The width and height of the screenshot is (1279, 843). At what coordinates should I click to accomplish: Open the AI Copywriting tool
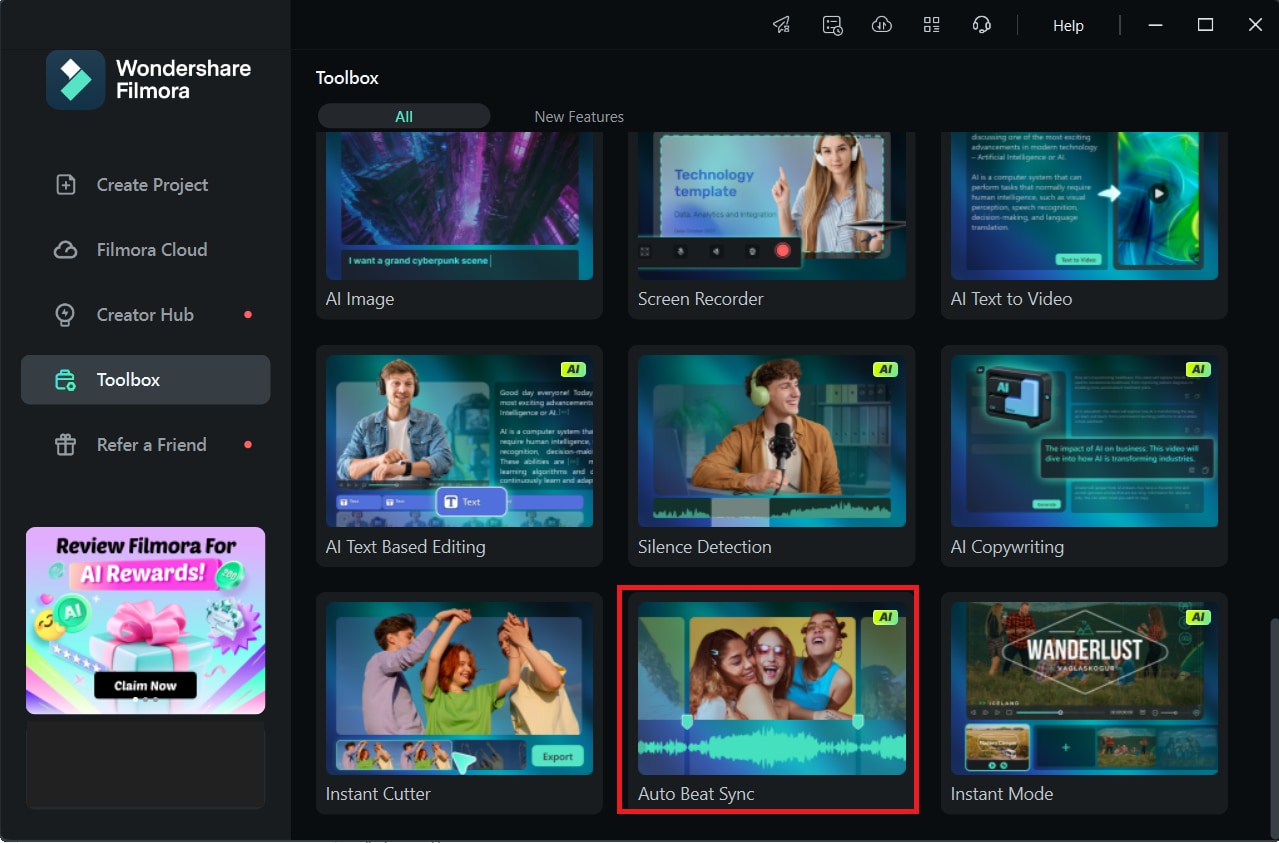click(x=1084, y=456)
